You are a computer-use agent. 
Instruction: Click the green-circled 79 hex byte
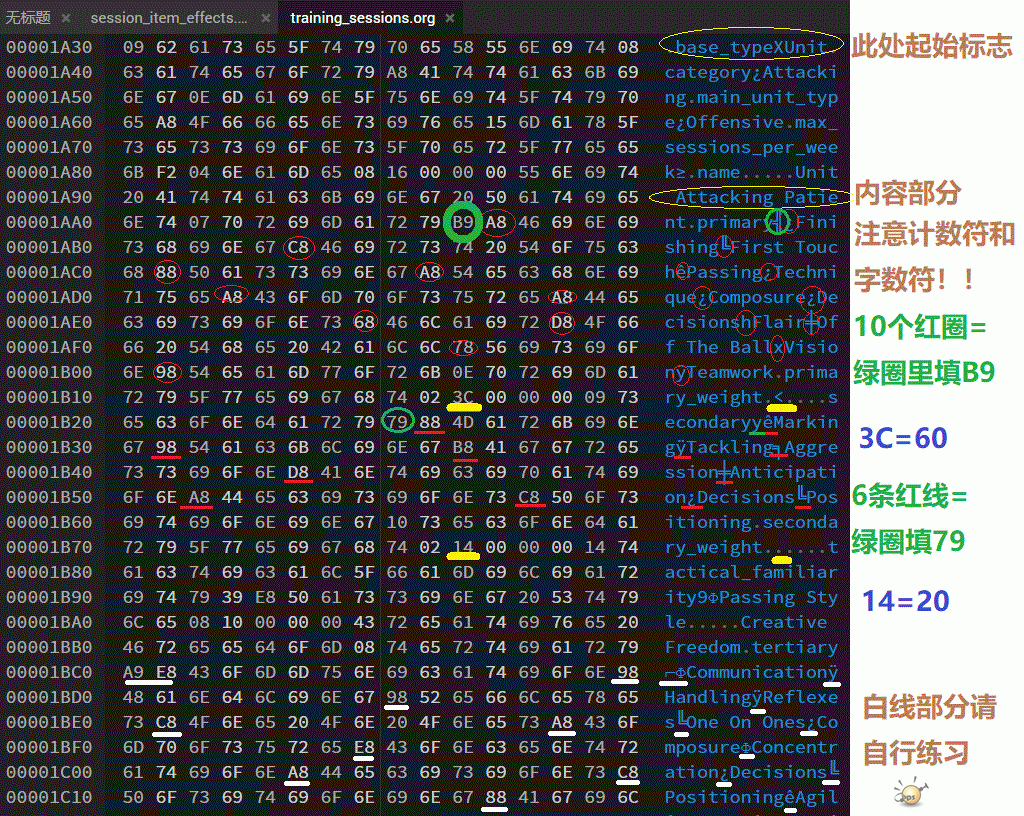397,422
